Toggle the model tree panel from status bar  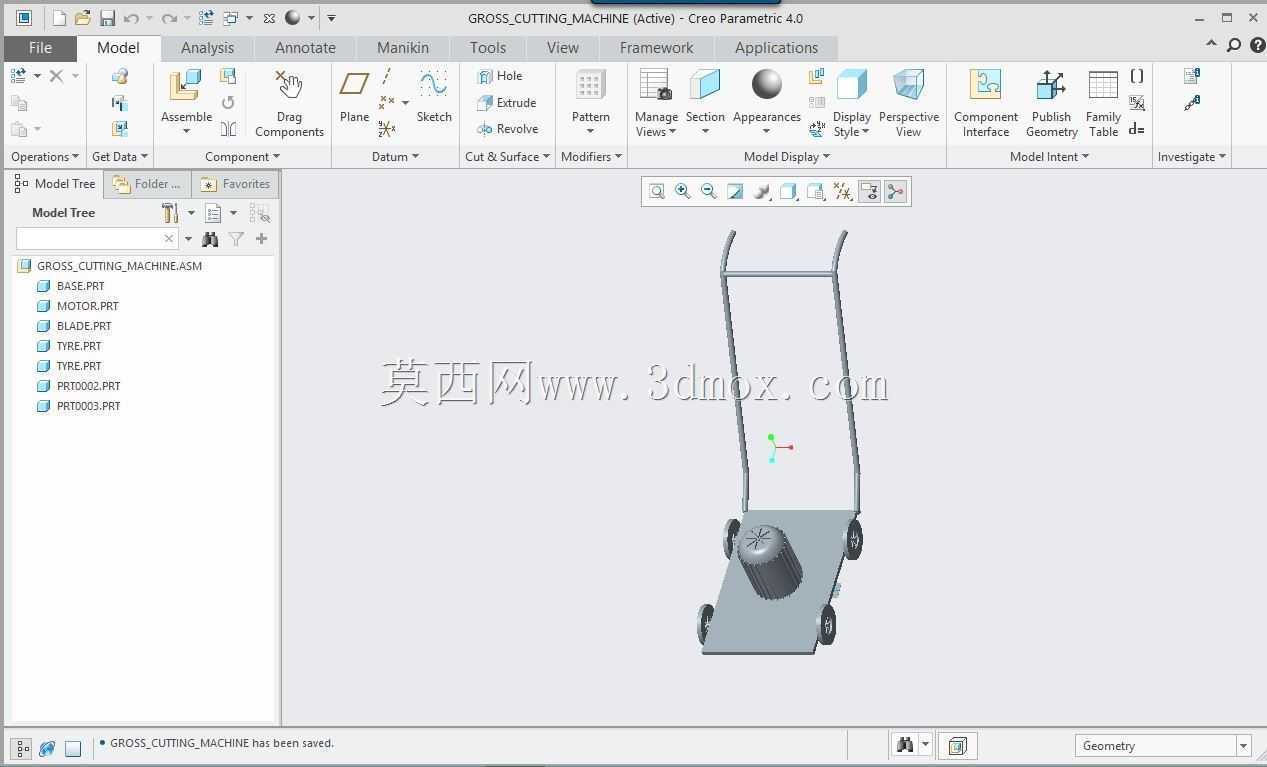tap(22, 748)
